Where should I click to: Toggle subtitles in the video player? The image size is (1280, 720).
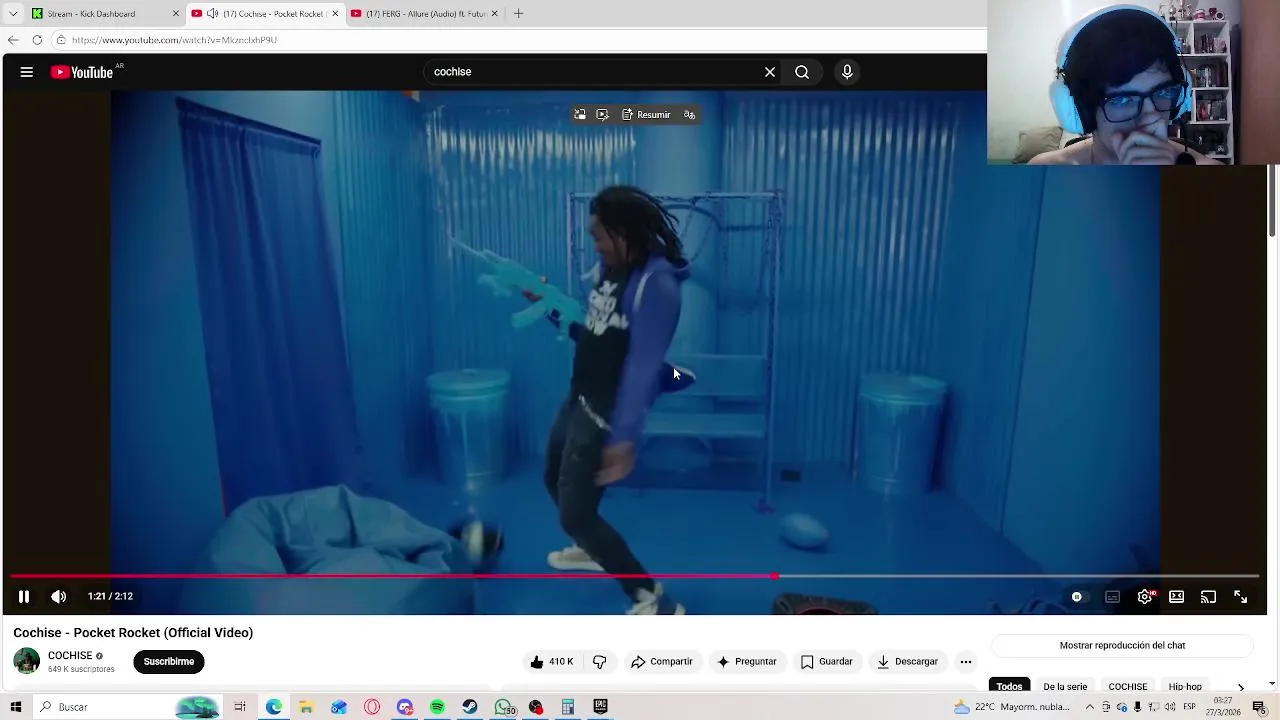pyautogui.click(x=1112, y=597)
